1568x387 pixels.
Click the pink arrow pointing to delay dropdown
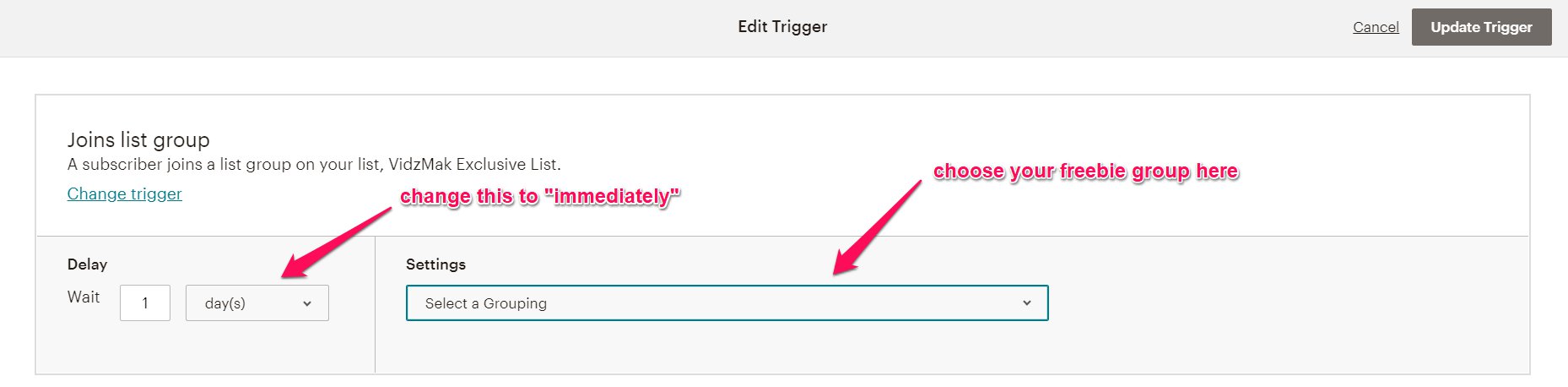(337, 242)
